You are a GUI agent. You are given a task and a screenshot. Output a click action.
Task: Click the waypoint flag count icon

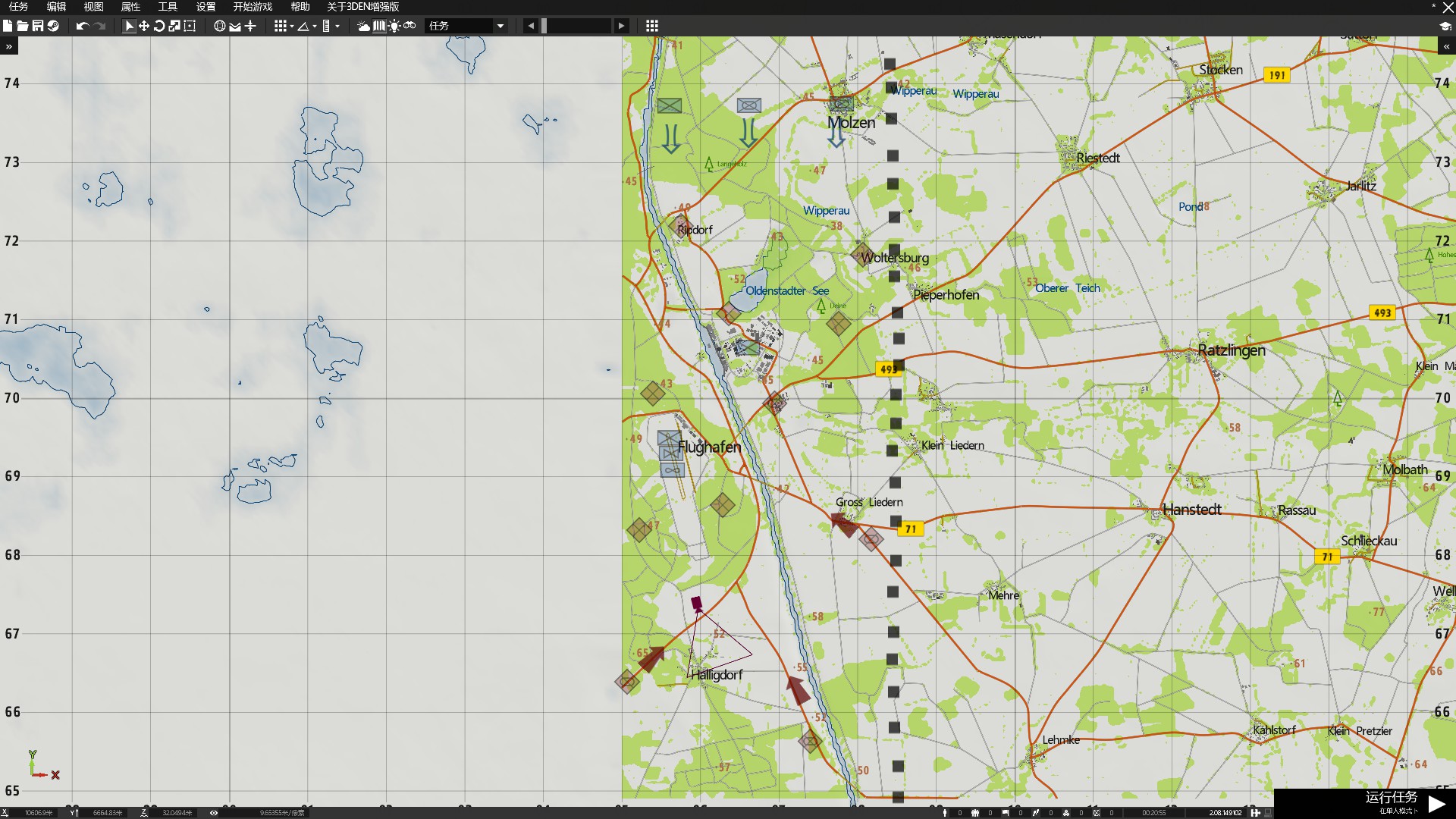[1006, 813]
